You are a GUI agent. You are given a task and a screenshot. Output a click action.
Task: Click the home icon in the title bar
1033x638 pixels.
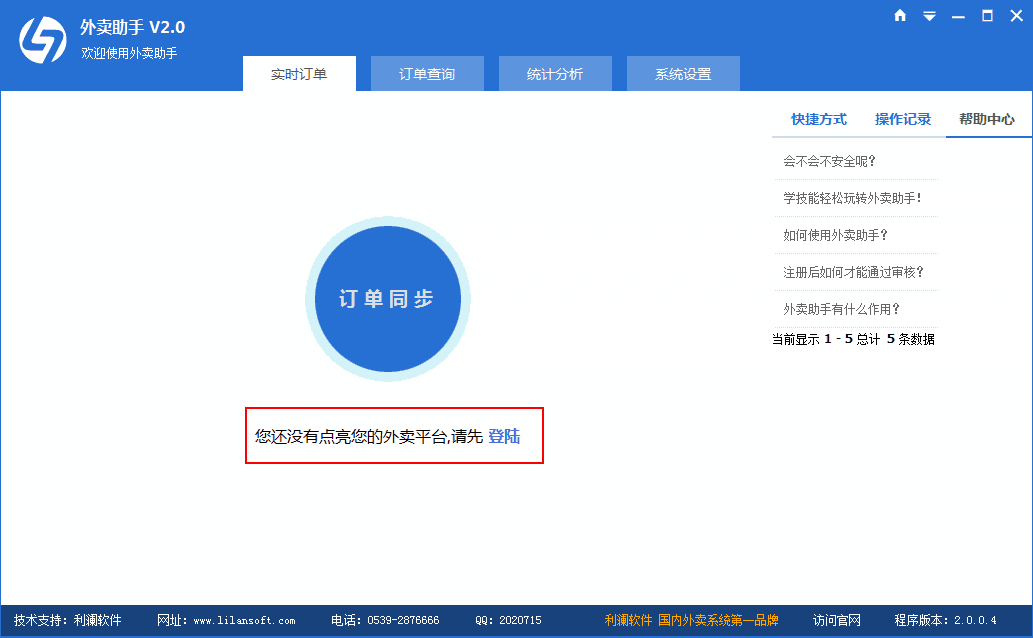(x=899, y=15)
